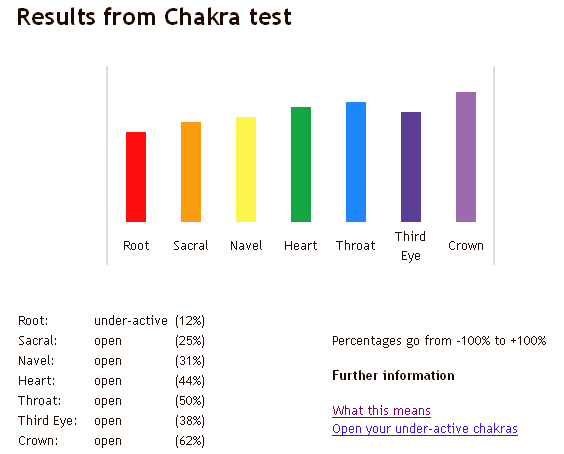Click the Sacral label under the chart
The image size is (564, 454).
191,246
